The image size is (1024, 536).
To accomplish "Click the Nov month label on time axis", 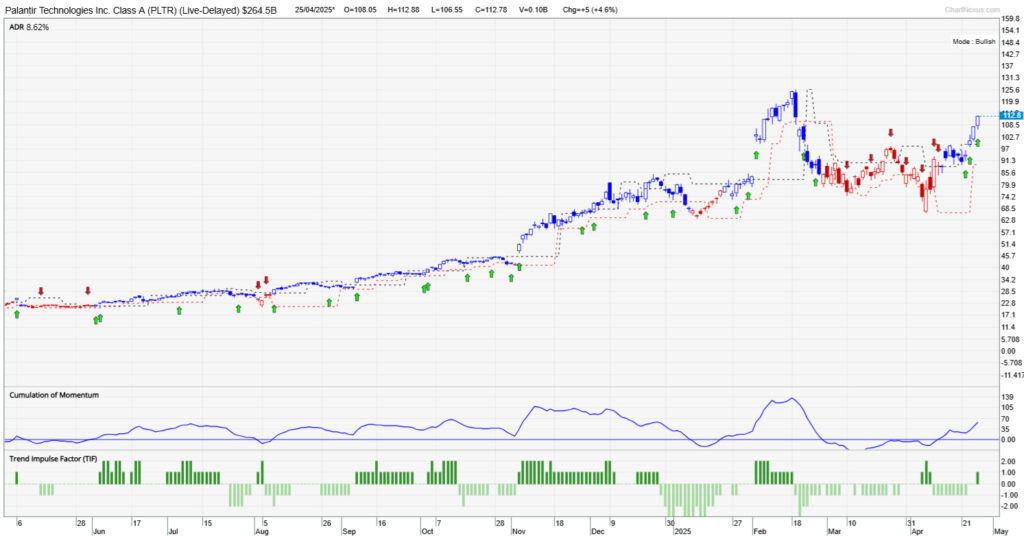I will [x=519, y=531].
